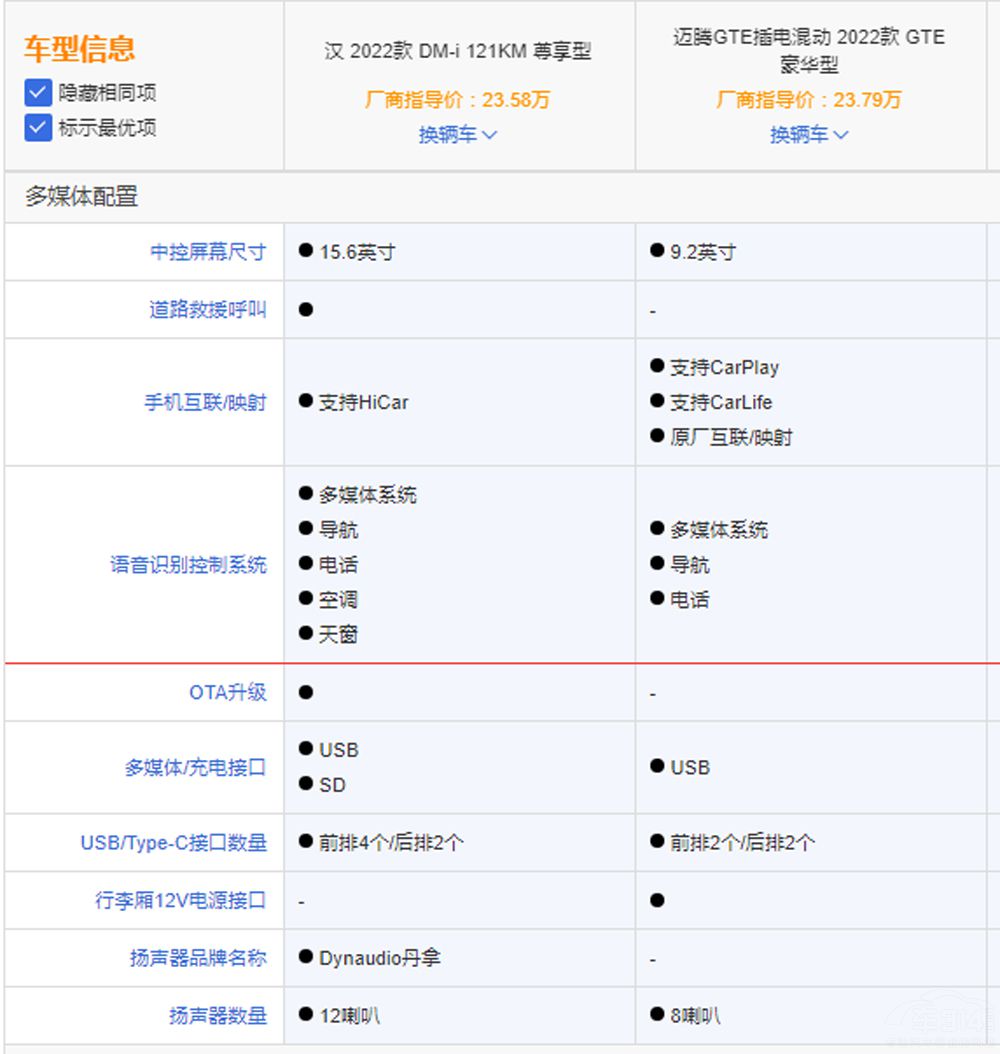Click the 多媒体/充电接口 row label

point(195,768)
